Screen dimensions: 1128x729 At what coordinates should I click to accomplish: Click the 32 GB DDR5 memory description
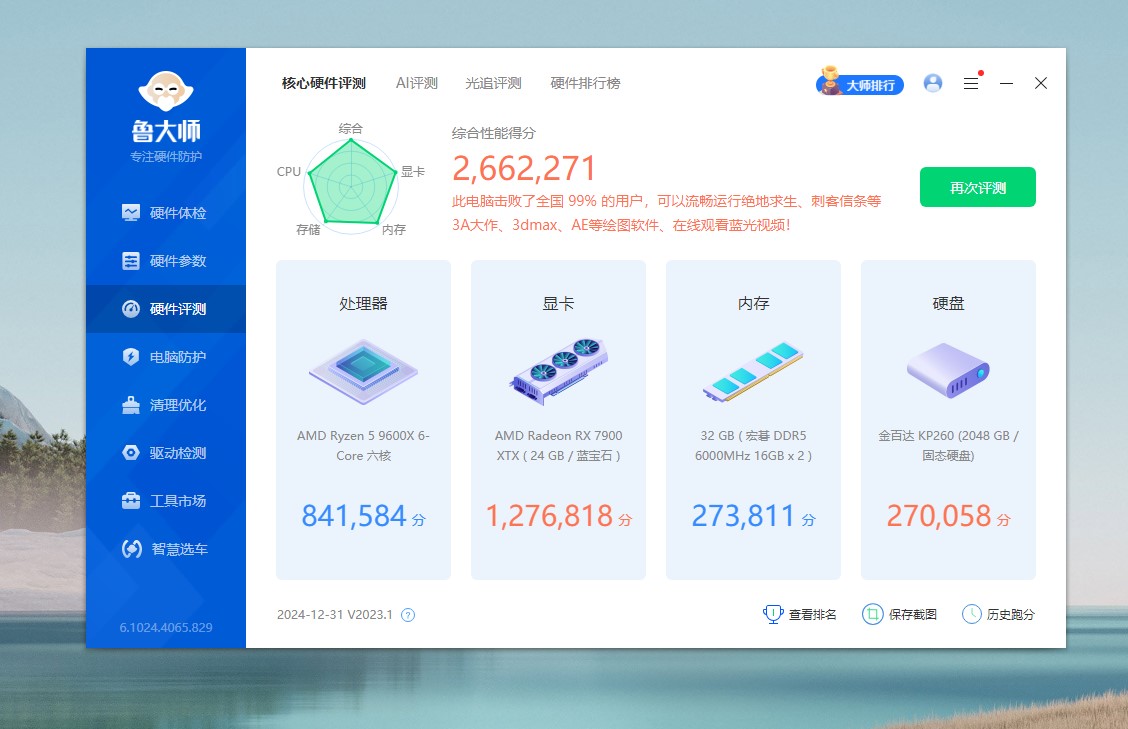pos(753,445)
